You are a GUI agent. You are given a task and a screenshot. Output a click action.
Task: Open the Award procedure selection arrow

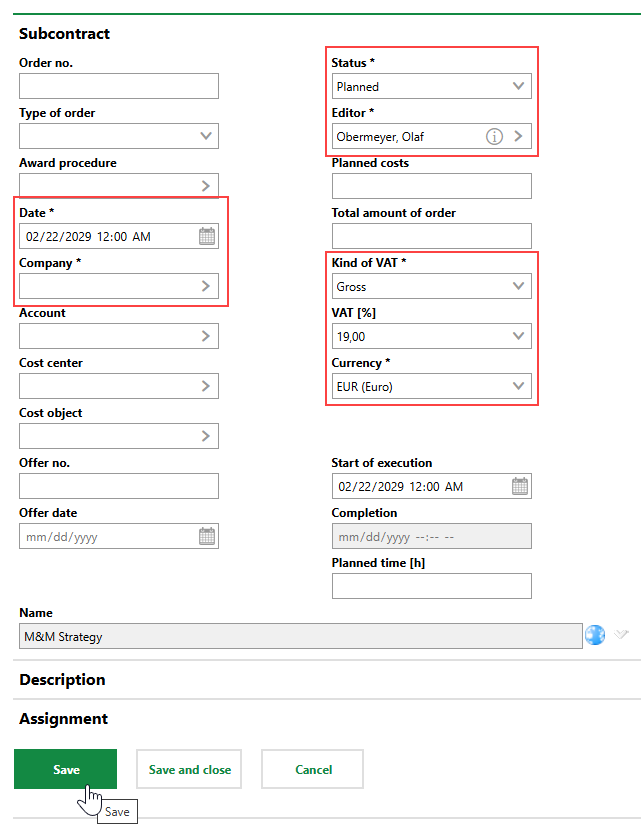click(206, 186)
